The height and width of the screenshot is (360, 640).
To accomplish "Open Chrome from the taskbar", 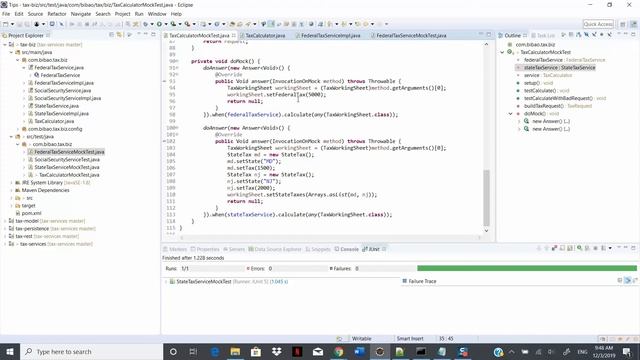I will click(x=338, y=351).
